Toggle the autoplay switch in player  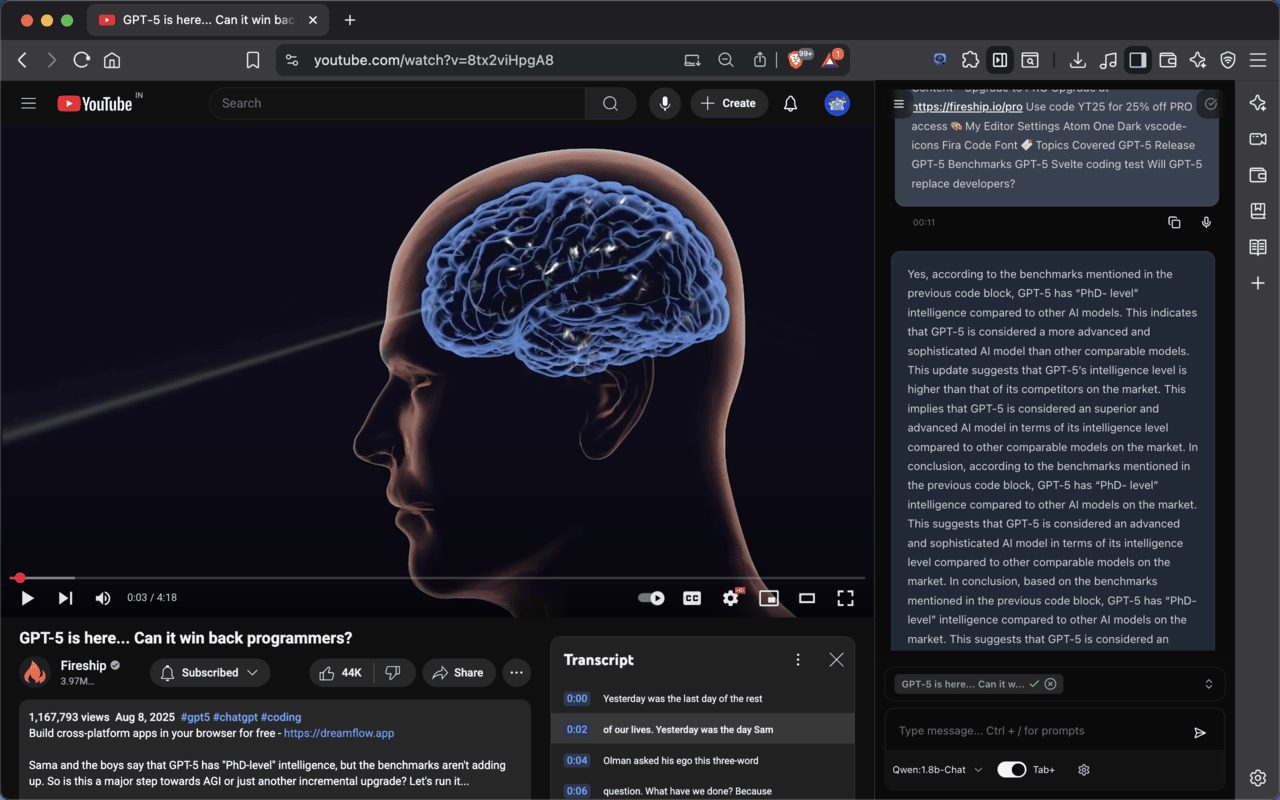(x=651, y=598)
